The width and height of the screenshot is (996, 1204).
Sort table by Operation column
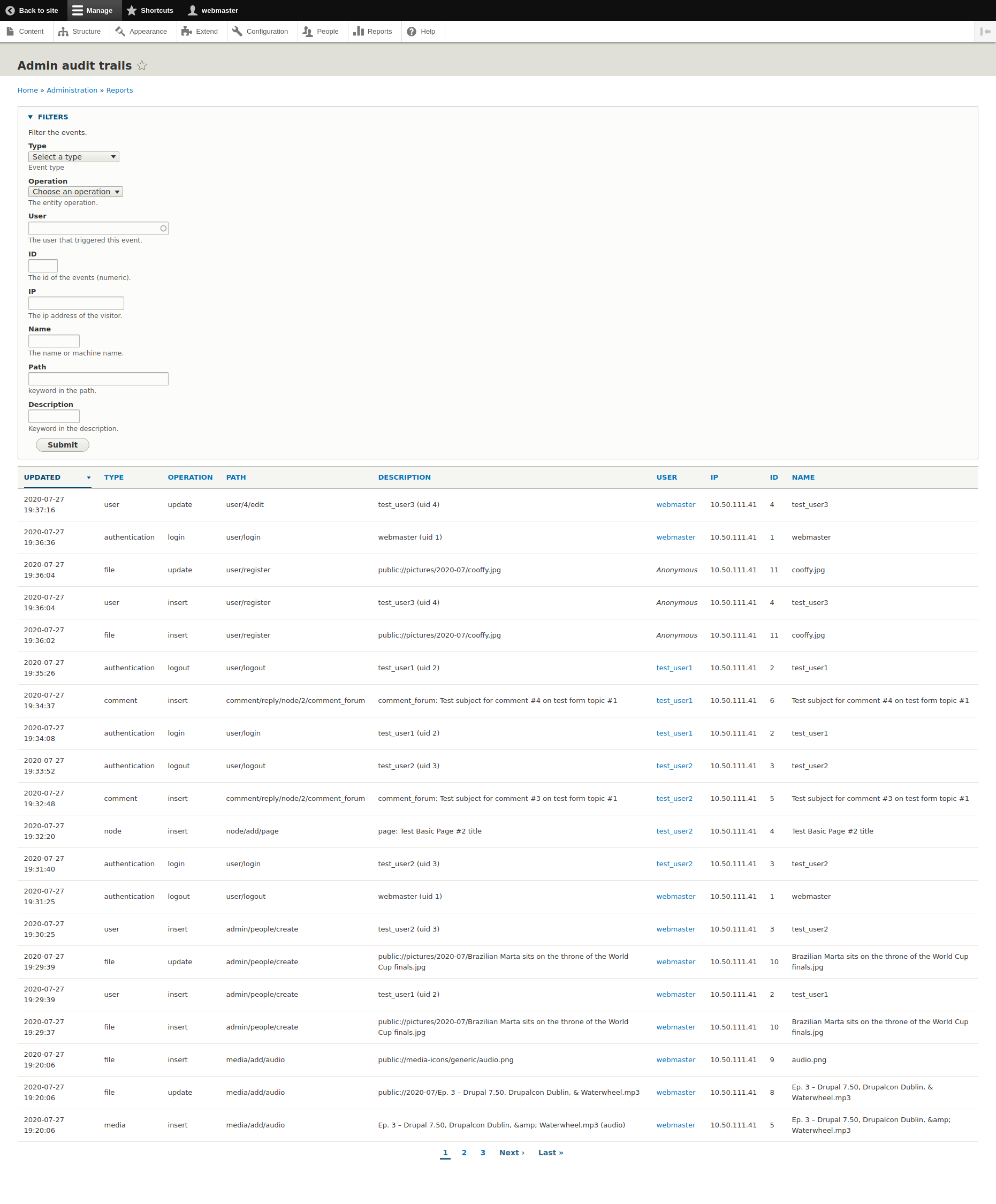[190, 477]
